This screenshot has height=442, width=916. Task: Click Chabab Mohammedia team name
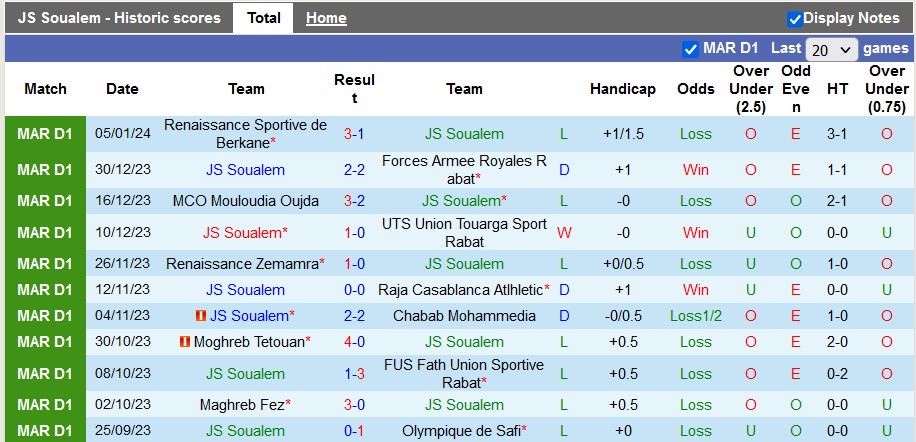[464, 316]
